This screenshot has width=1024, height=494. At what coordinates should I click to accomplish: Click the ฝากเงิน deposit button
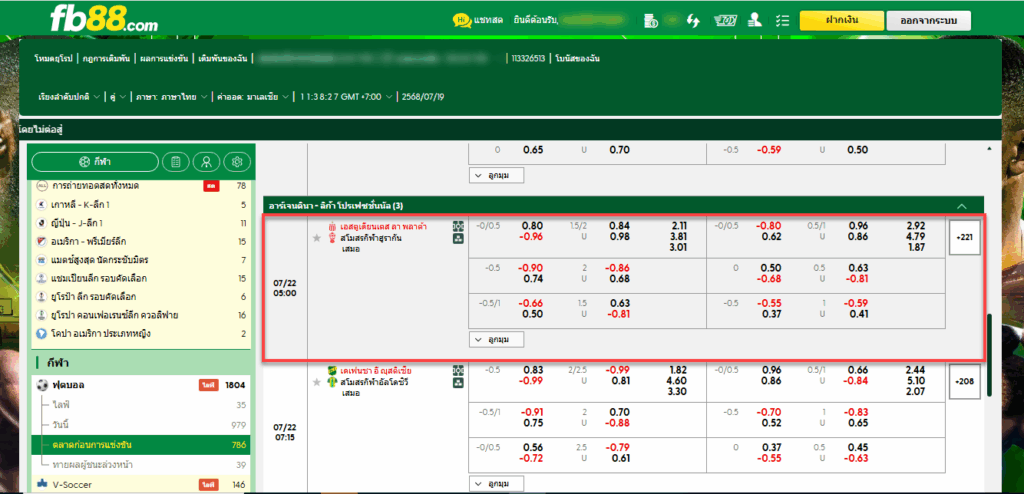(841, 20)
